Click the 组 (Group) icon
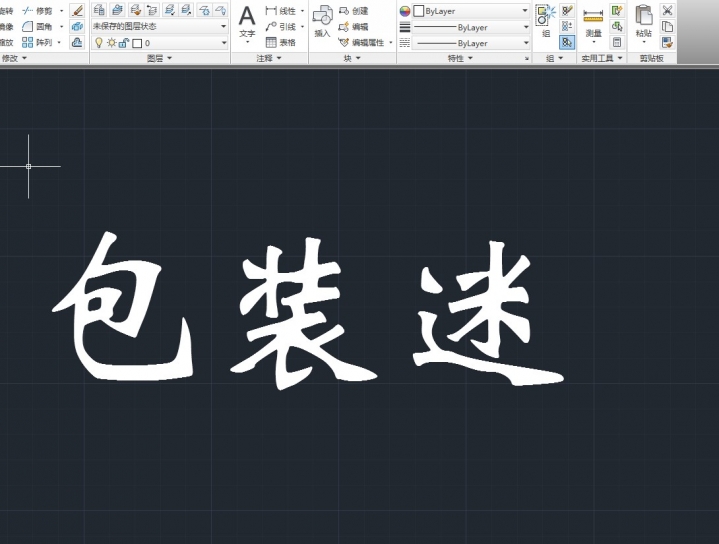Viewport: 719px width, 544px height. (546, 22)
